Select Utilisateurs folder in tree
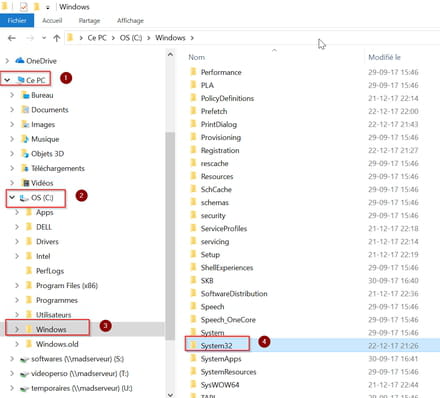The height and width of the screenshot is (398, 440). coord(53,315)
